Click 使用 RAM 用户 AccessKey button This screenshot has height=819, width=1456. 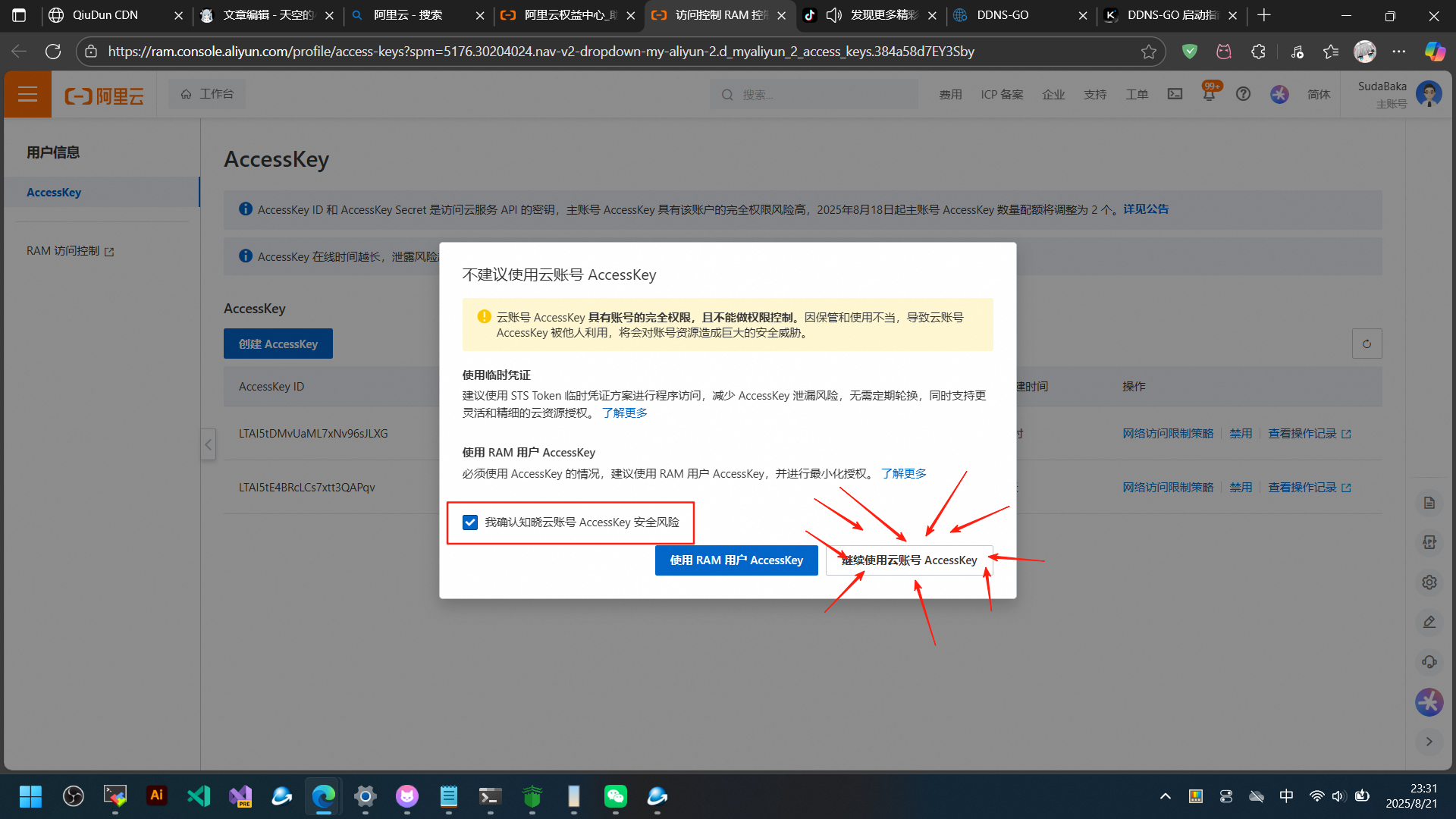pos(736,560)
